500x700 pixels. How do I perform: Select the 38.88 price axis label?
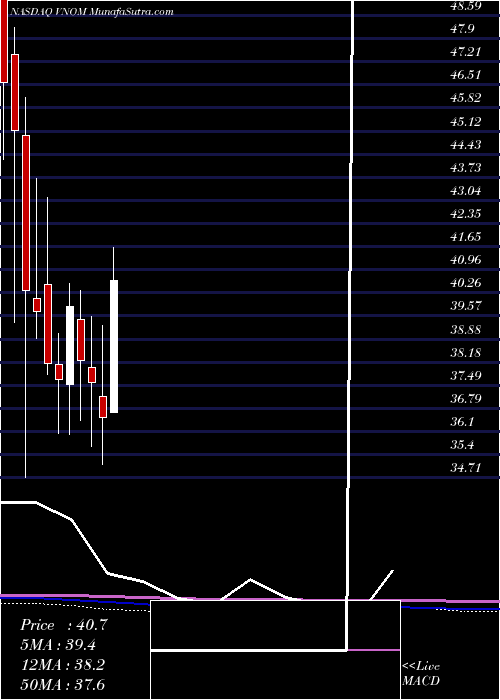click(465, 329)
